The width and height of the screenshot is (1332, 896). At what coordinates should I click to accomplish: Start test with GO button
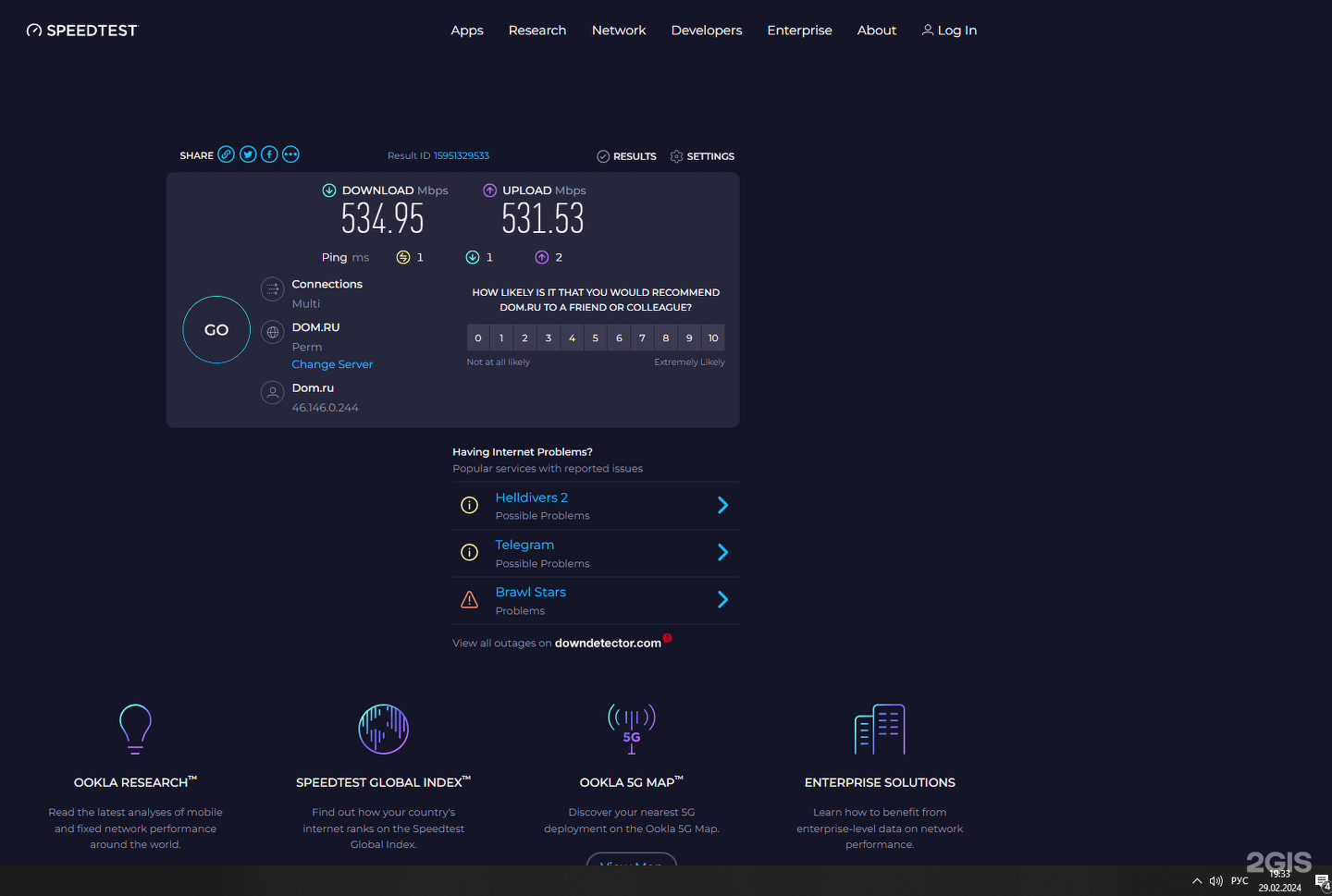[216, 330]
